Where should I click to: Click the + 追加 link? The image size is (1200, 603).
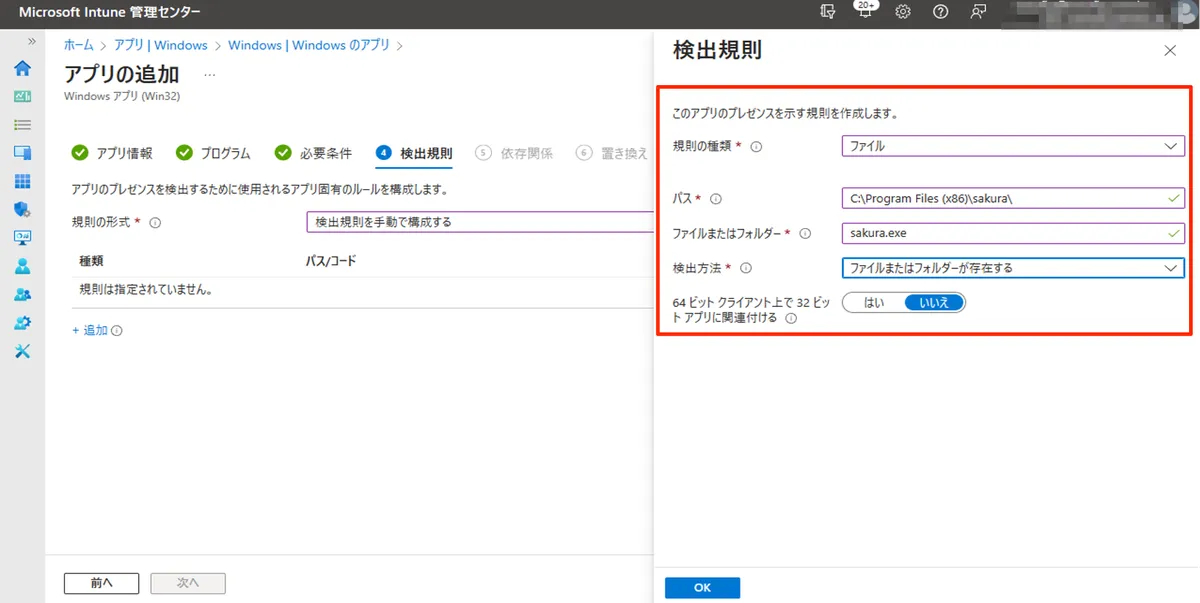tap(90, 330)
